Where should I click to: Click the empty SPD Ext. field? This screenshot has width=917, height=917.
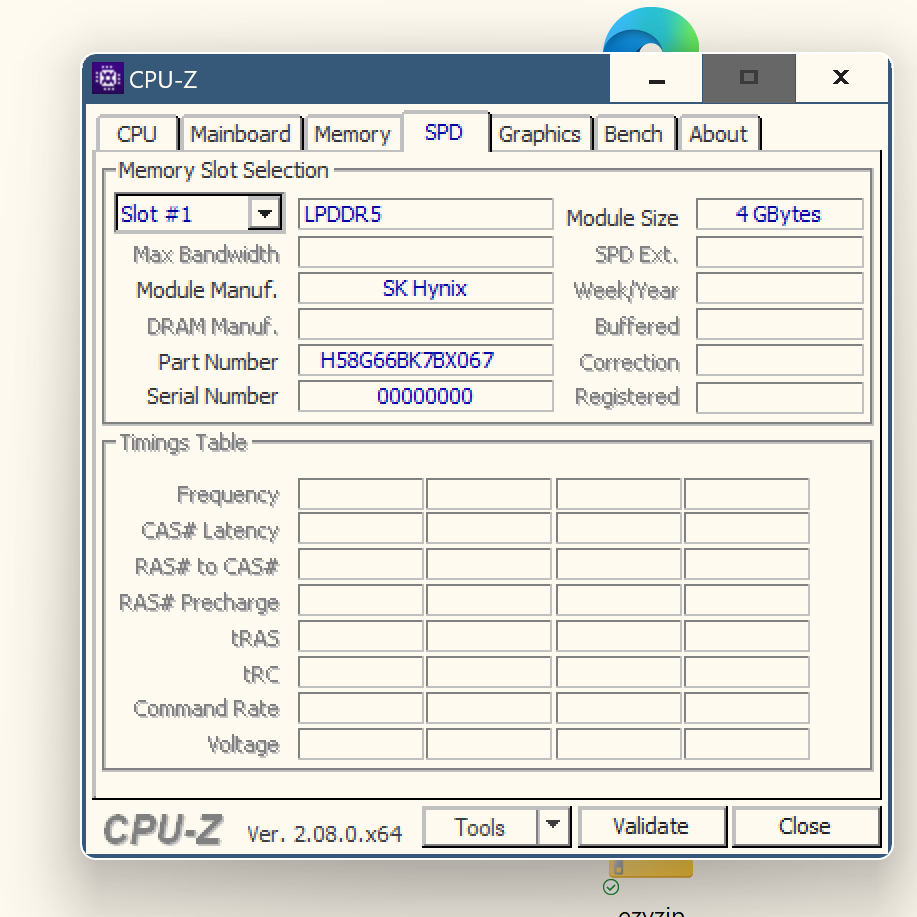(x=779, y=252)
